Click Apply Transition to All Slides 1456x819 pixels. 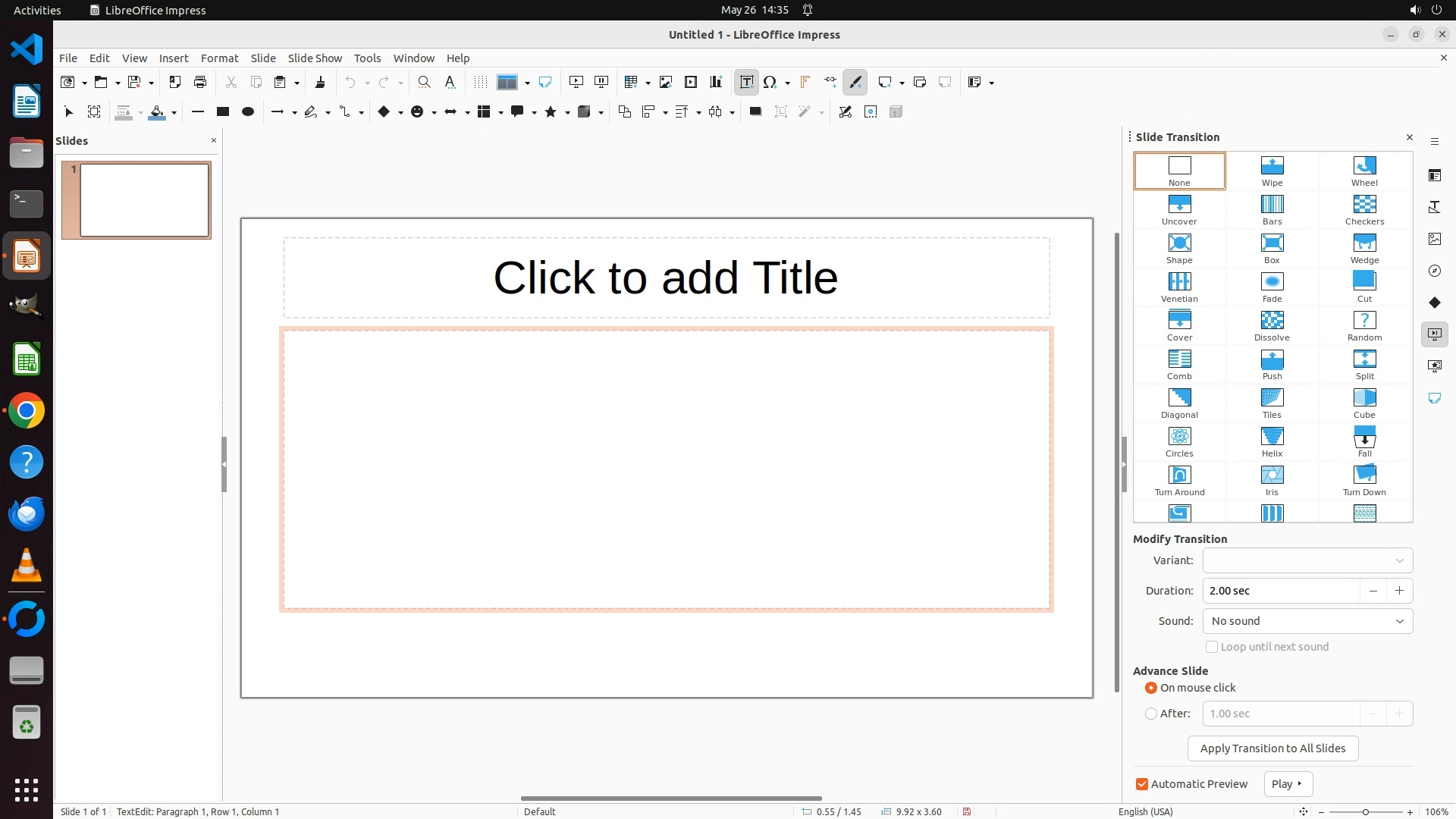(x=1272, y=748)
